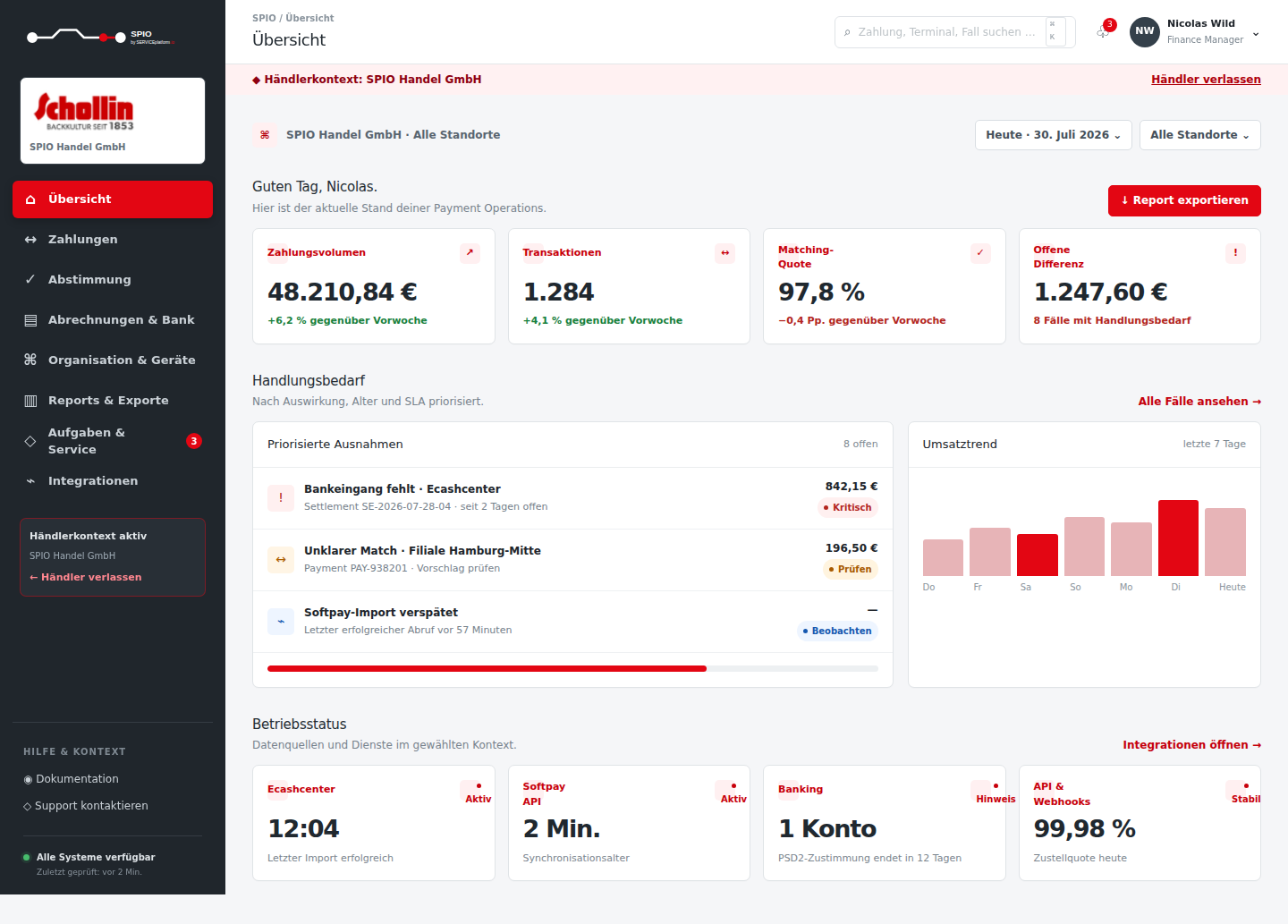Click the Transaktionen card arrows icon
The height and width of the screenshot is (924, 1288).
(x=725, y=253)
